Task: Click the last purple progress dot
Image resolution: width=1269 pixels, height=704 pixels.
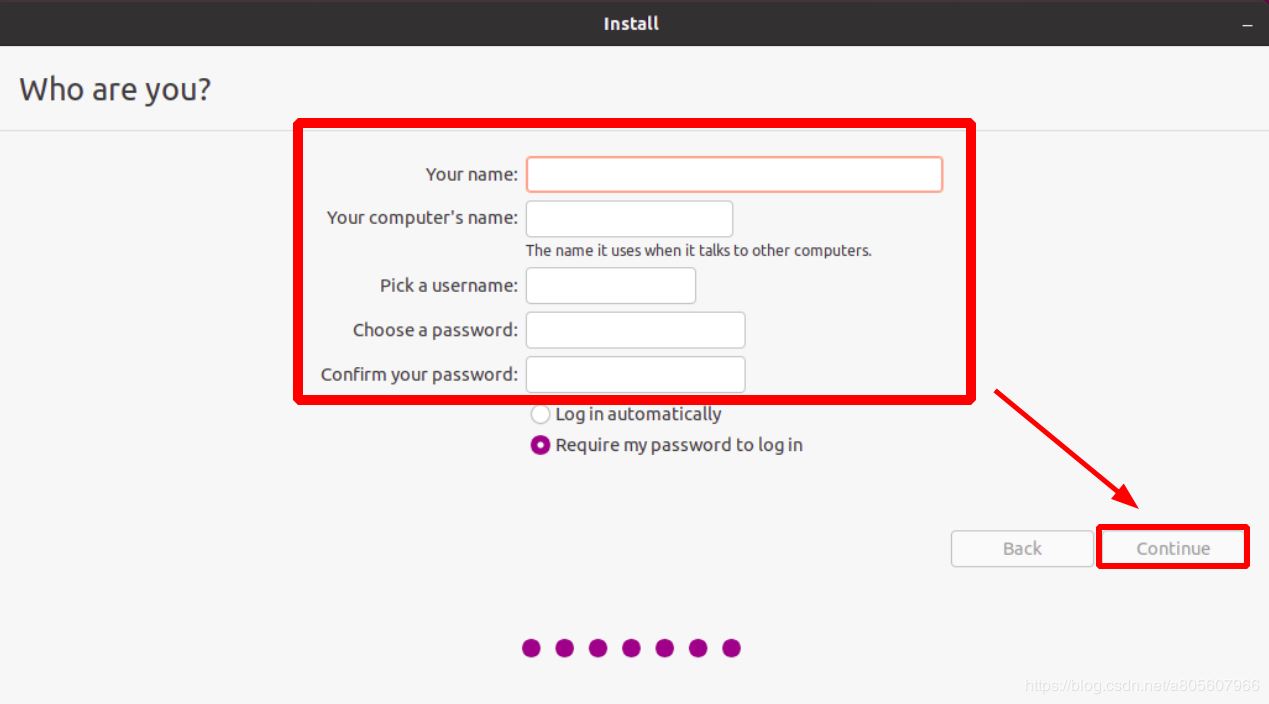Action: 731,648
